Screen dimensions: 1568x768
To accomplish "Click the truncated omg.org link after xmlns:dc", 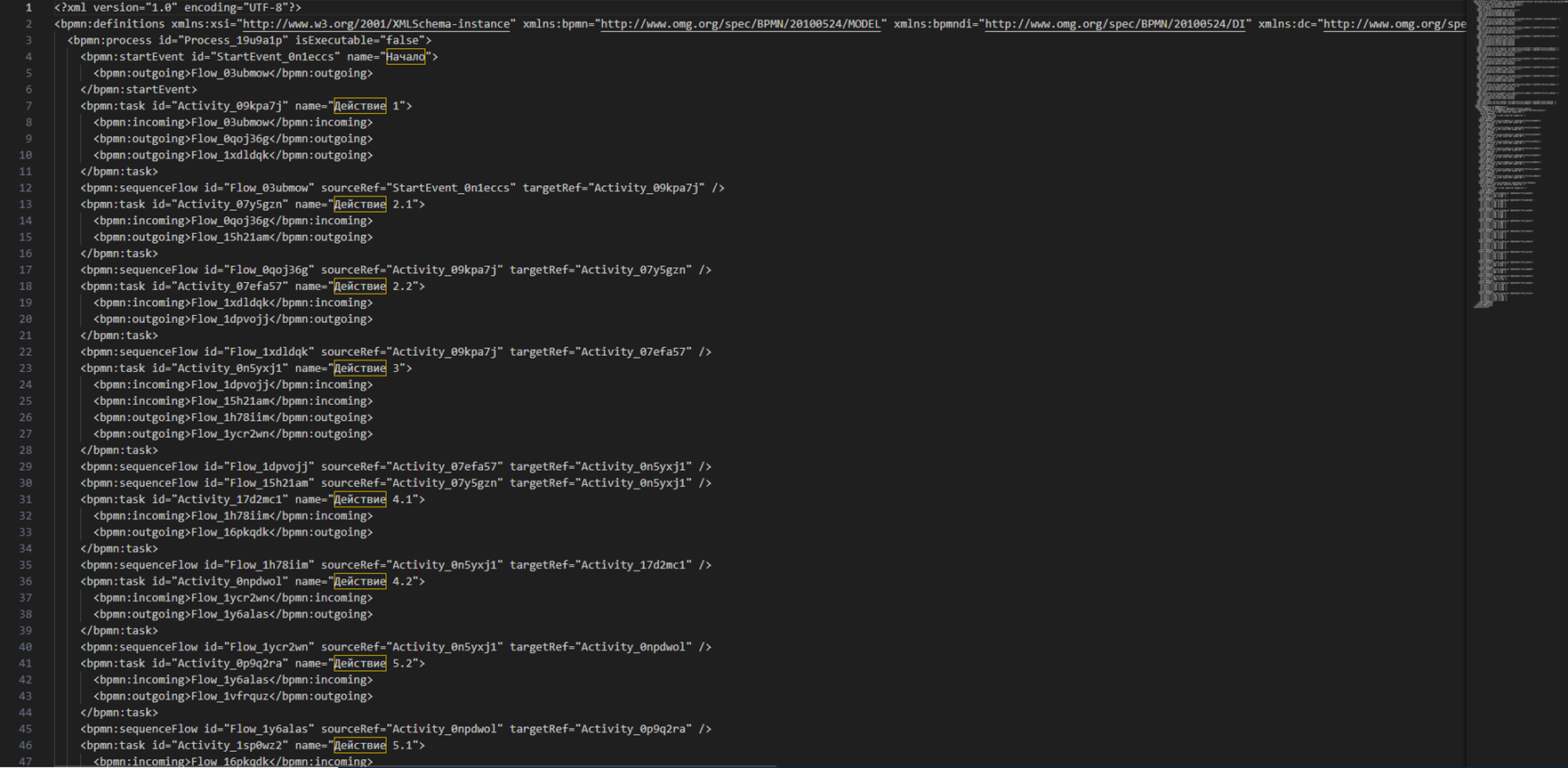I will click(1394, 24).
